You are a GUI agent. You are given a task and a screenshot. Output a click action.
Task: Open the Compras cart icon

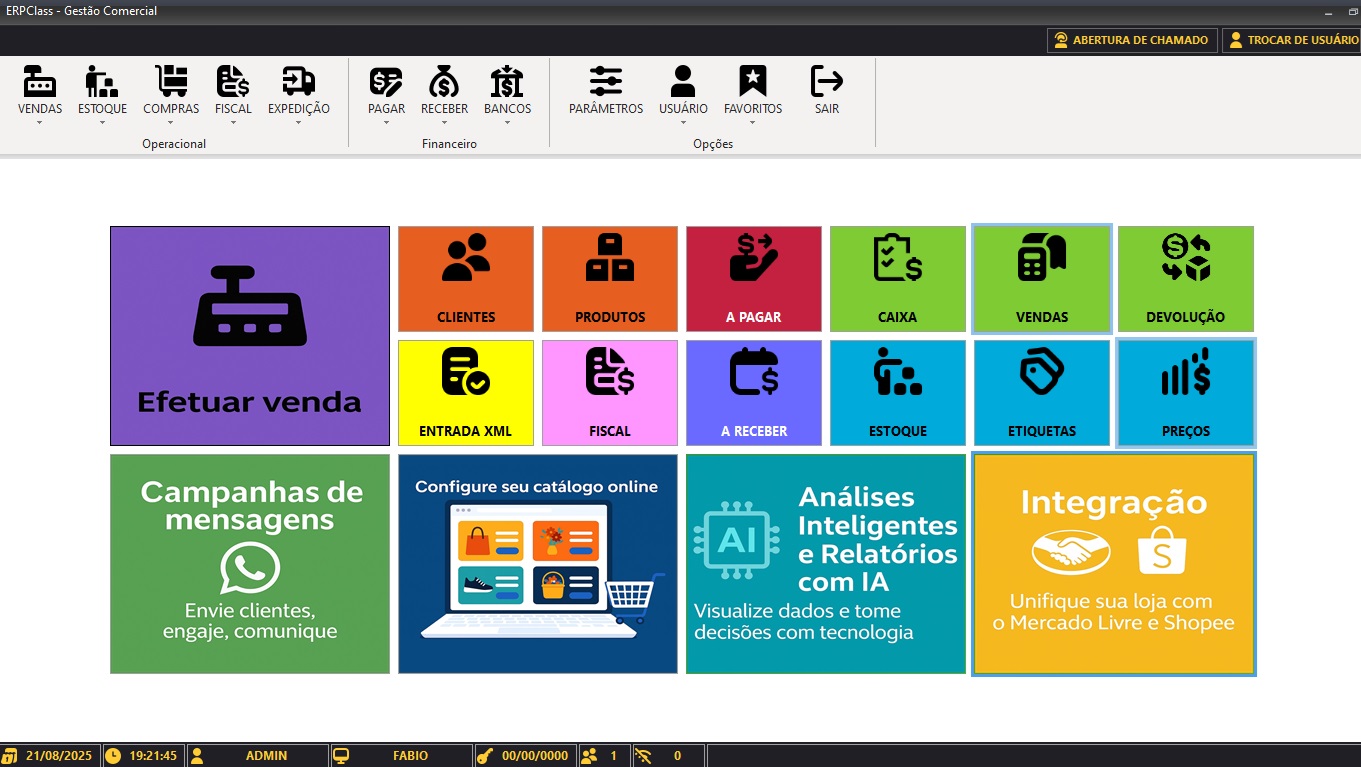171,81
